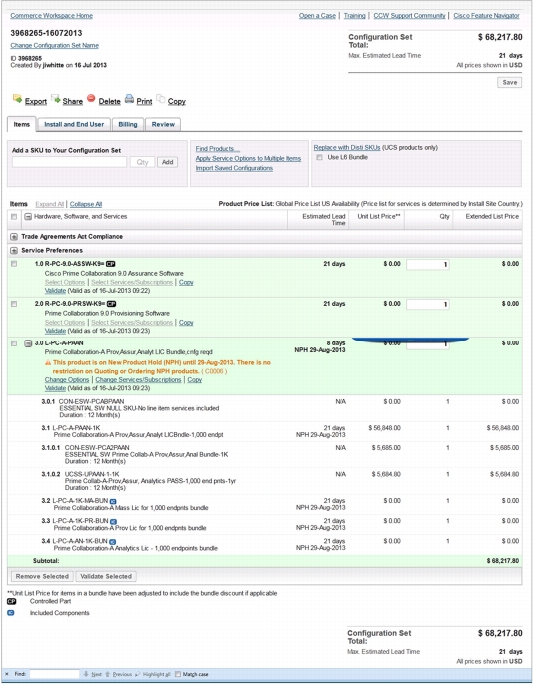This screenshot has width=534, height=686.
Task: Click Change Configuration Set Name link
Action: [x=55, y=46]
